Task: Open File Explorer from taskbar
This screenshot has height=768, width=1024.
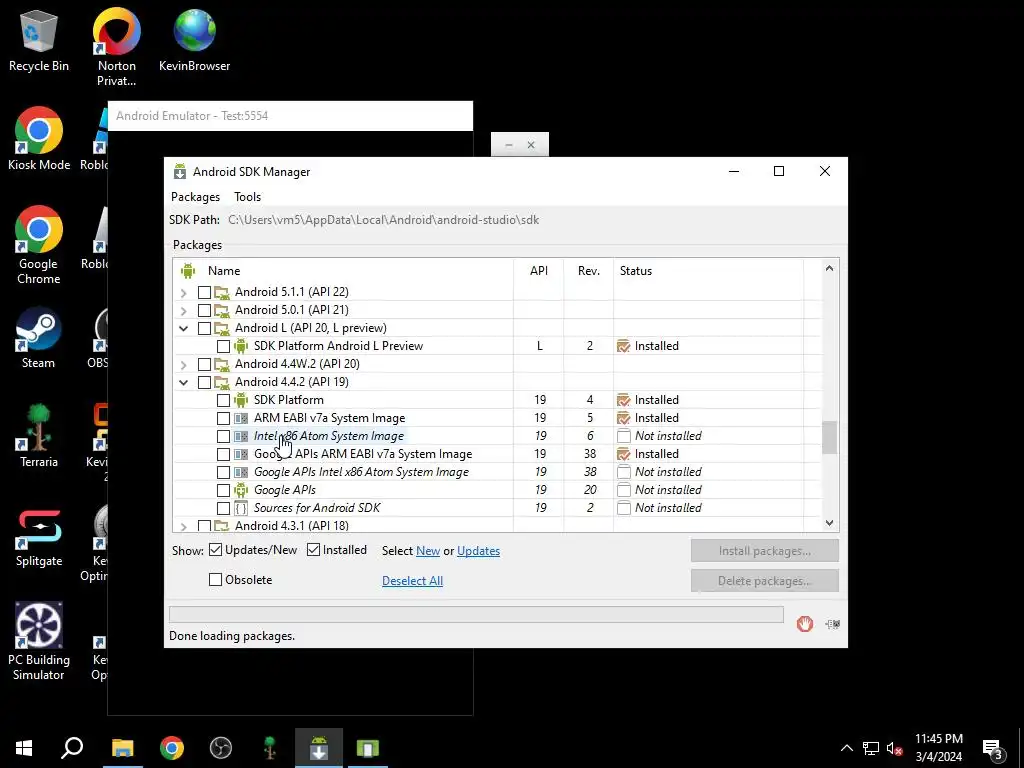Action: (122, 748)
